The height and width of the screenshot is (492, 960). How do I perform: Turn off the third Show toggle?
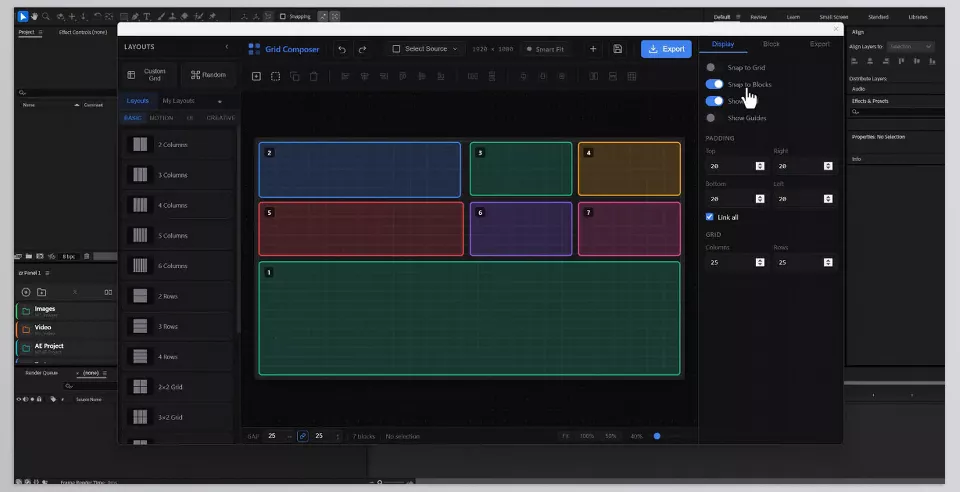[714, 101]
